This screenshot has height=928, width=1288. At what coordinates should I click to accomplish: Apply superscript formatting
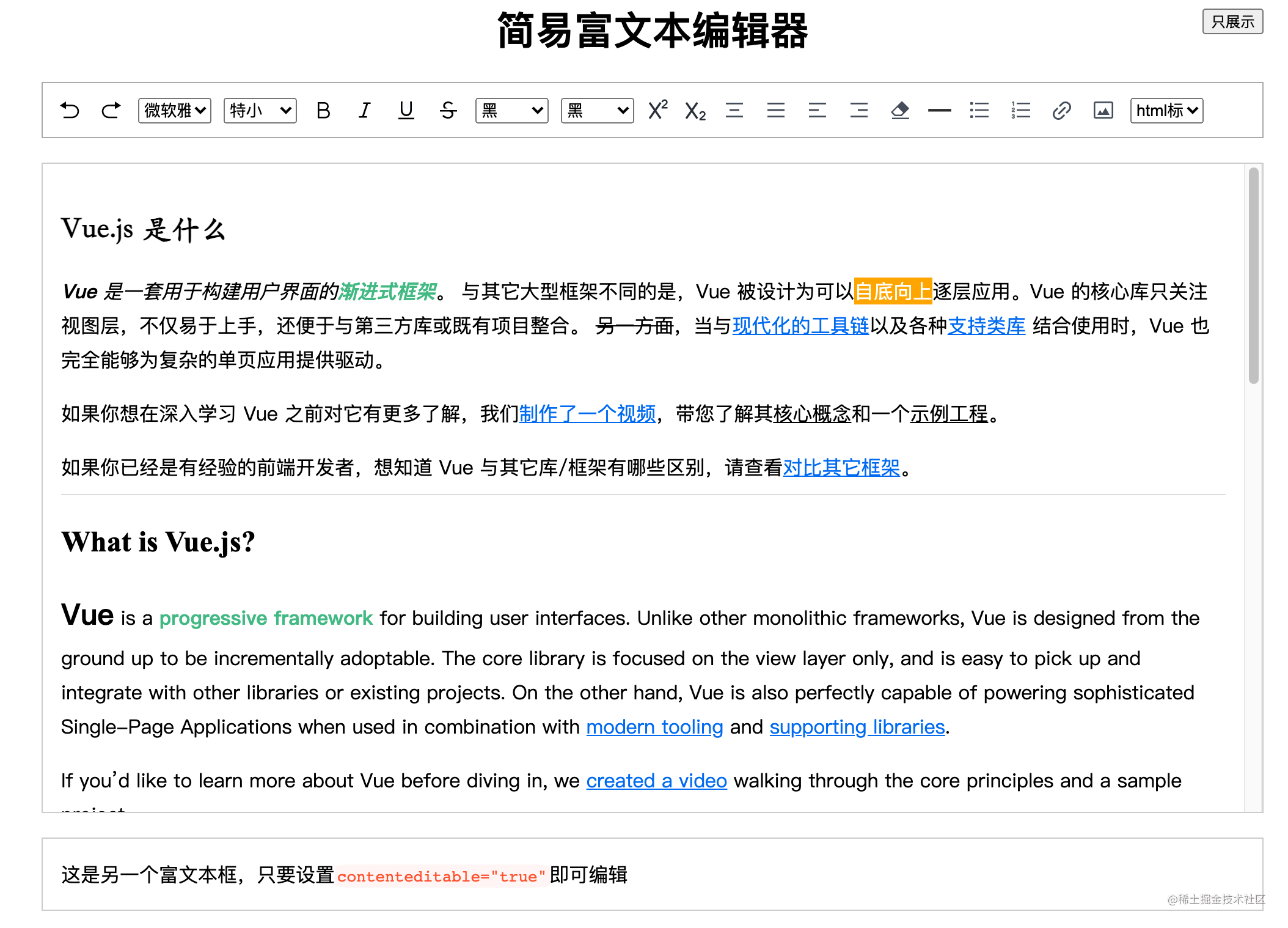pyautogui.click(x=657, y=110)
